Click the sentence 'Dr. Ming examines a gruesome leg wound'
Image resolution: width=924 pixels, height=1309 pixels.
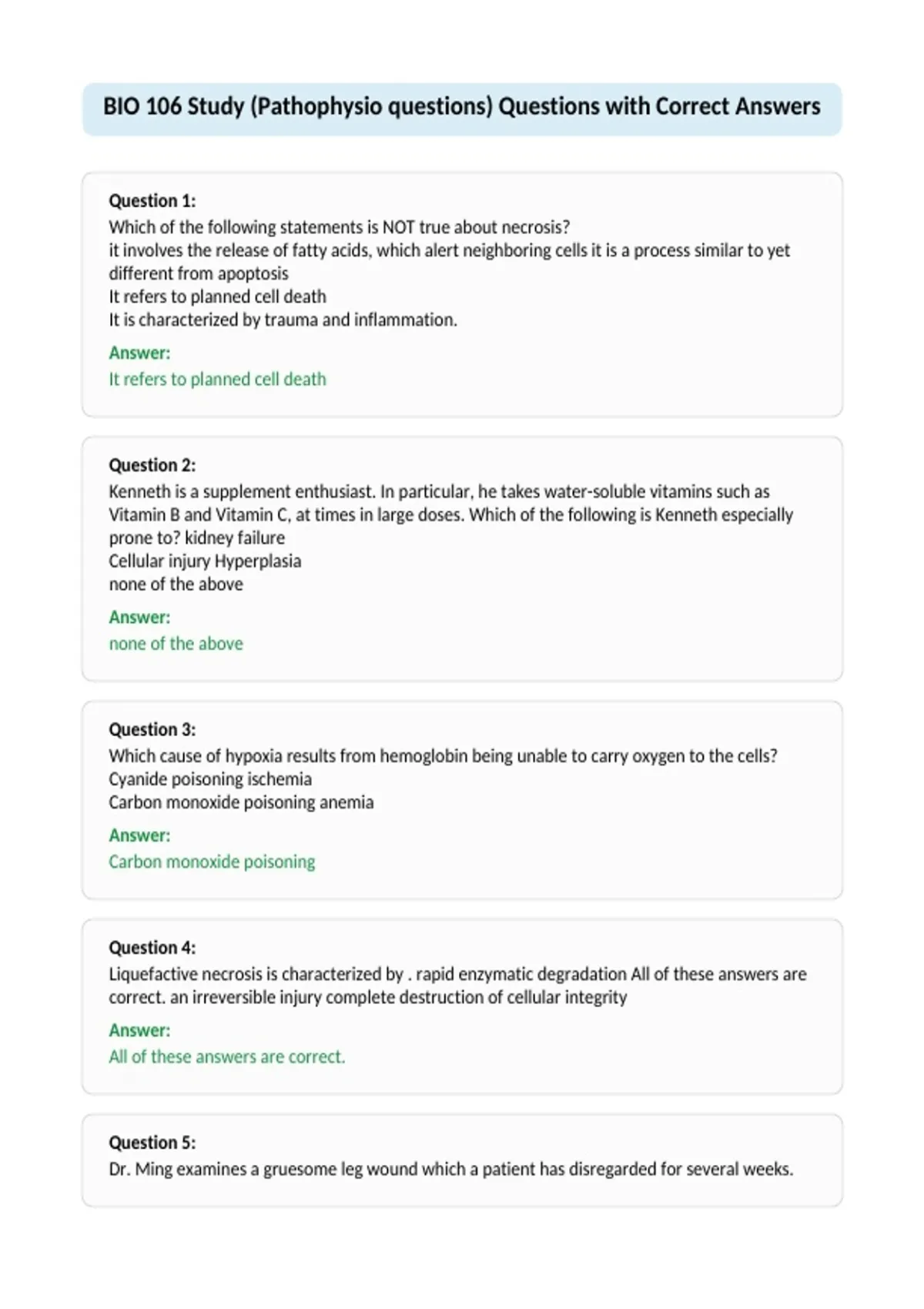450,1170
